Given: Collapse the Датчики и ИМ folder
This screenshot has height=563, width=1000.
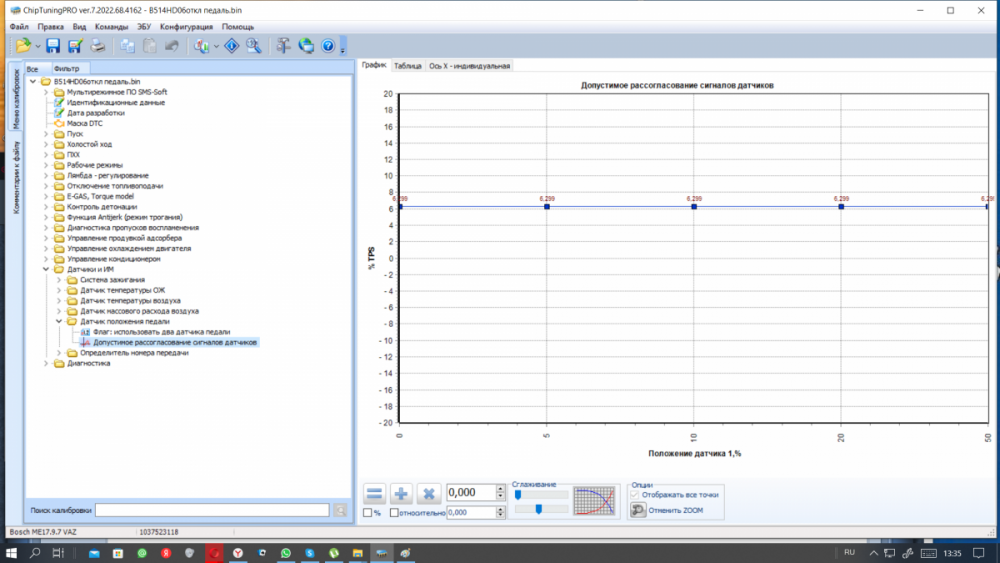Looking at the screenshot, I should point(46,269).
